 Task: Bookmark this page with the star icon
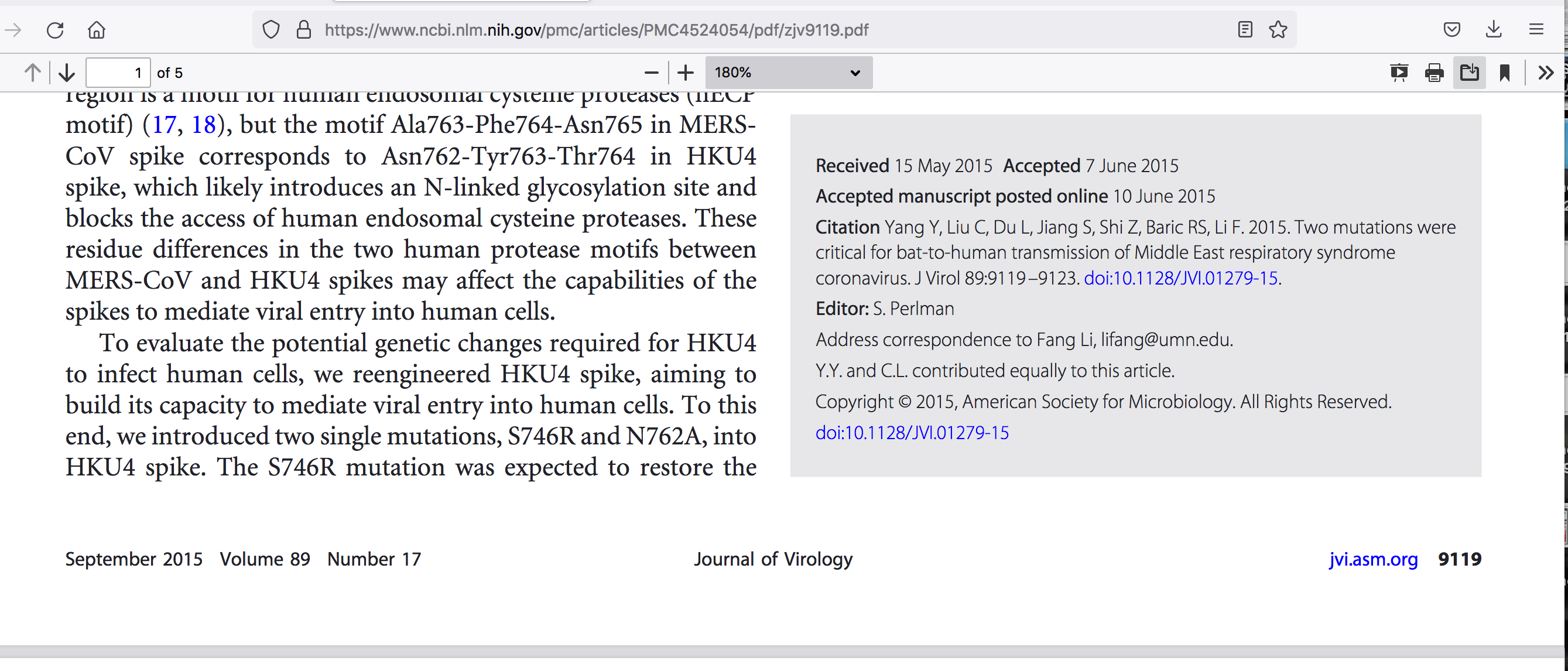pos(1278,30)
